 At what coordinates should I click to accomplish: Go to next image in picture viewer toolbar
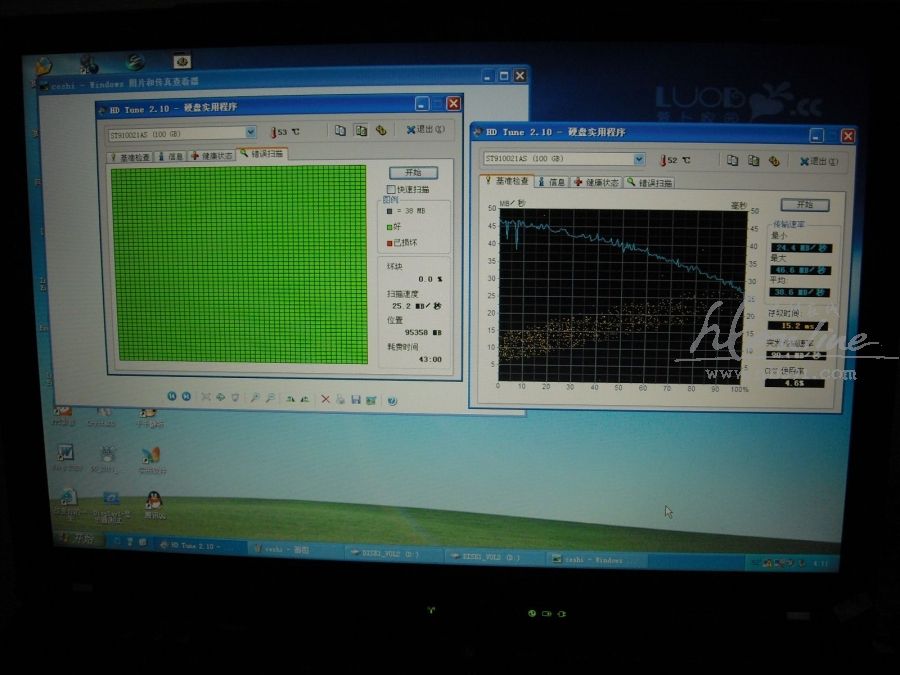point(187,397)
